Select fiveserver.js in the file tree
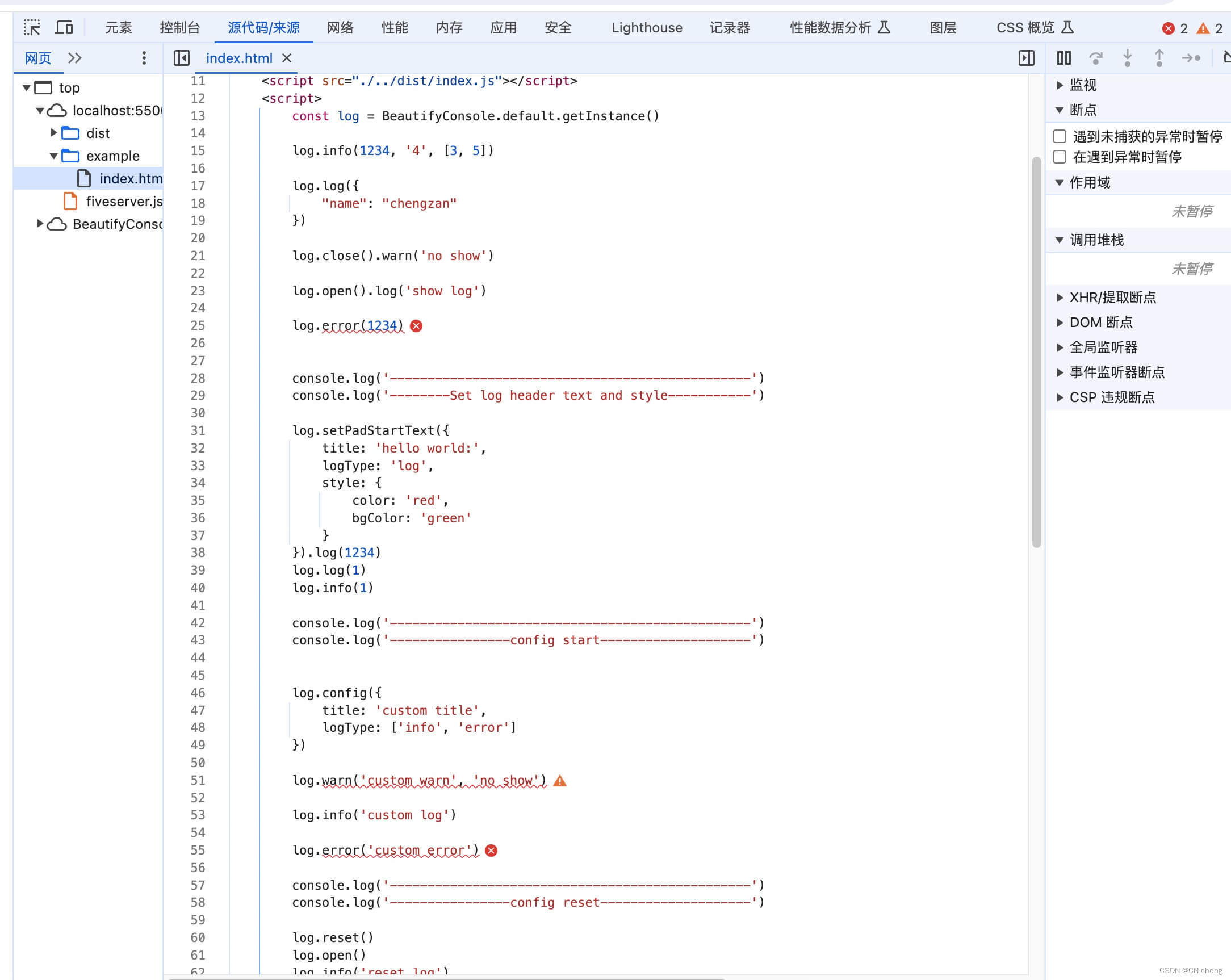The width and height of the screenshot is (1231, 980). (124, 201)
